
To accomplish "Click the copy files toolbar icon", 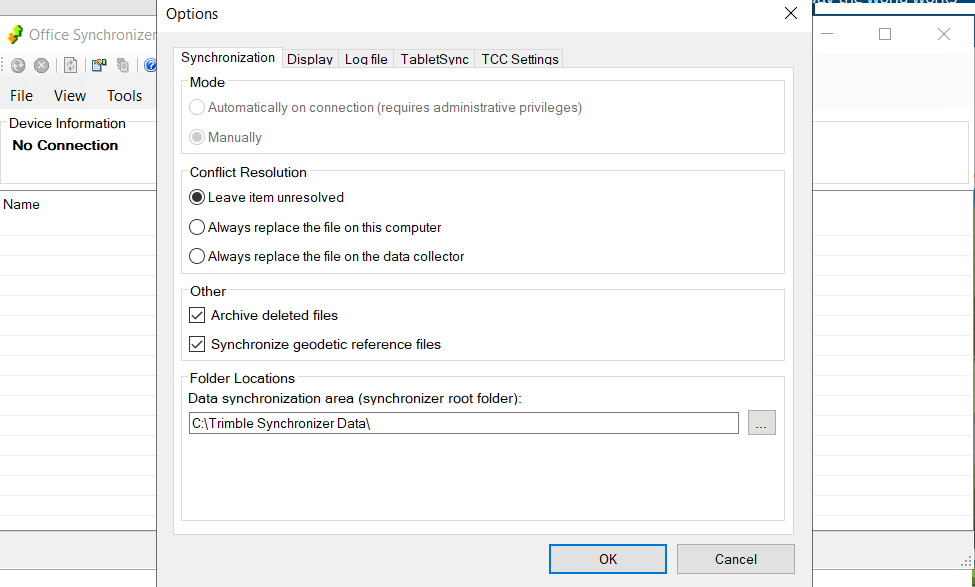I will tap(122, 65).
